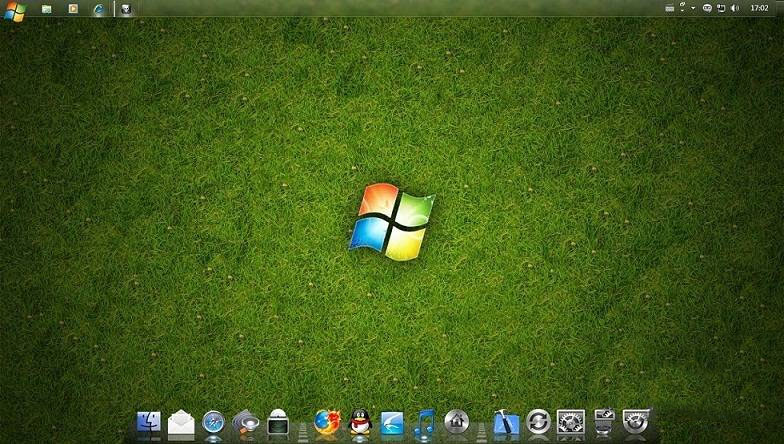
Task: Open Internet Explorer from the taskbar
Action: click(x=100, y=9)
